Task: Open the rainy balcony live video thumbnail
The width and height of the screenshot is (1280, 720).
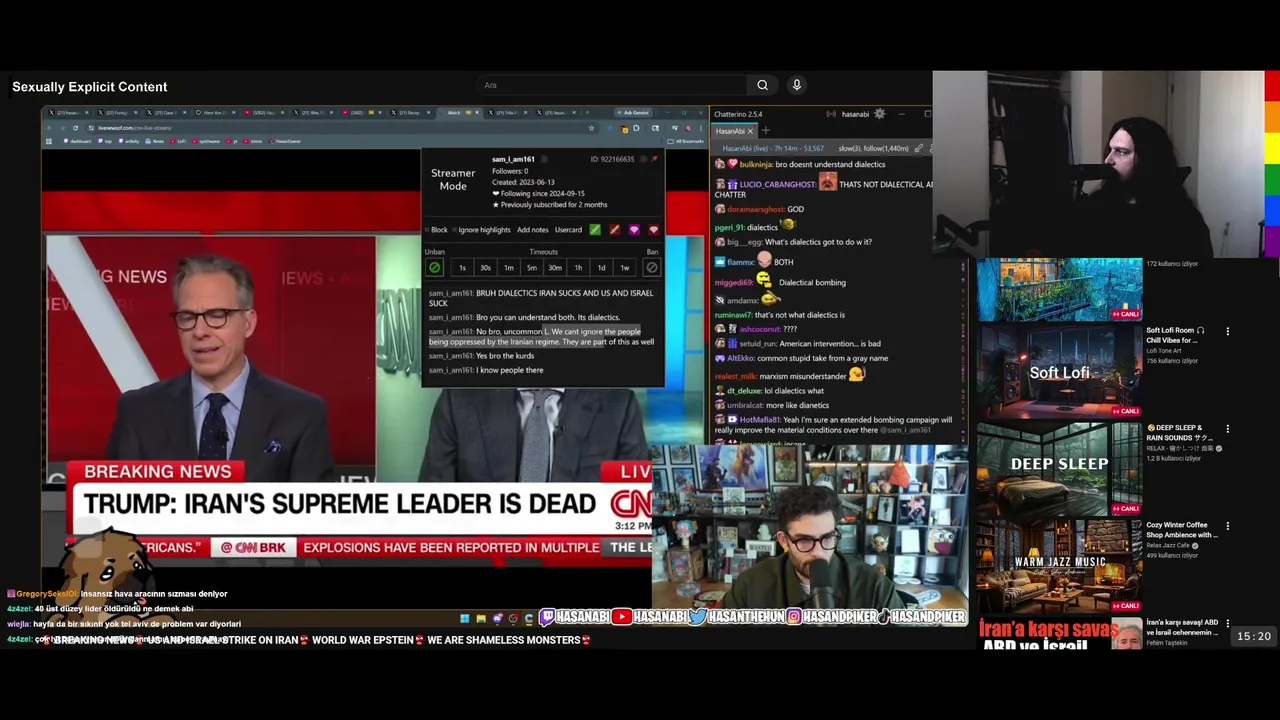Action: pyautogui.click(x=1059, y=289)
